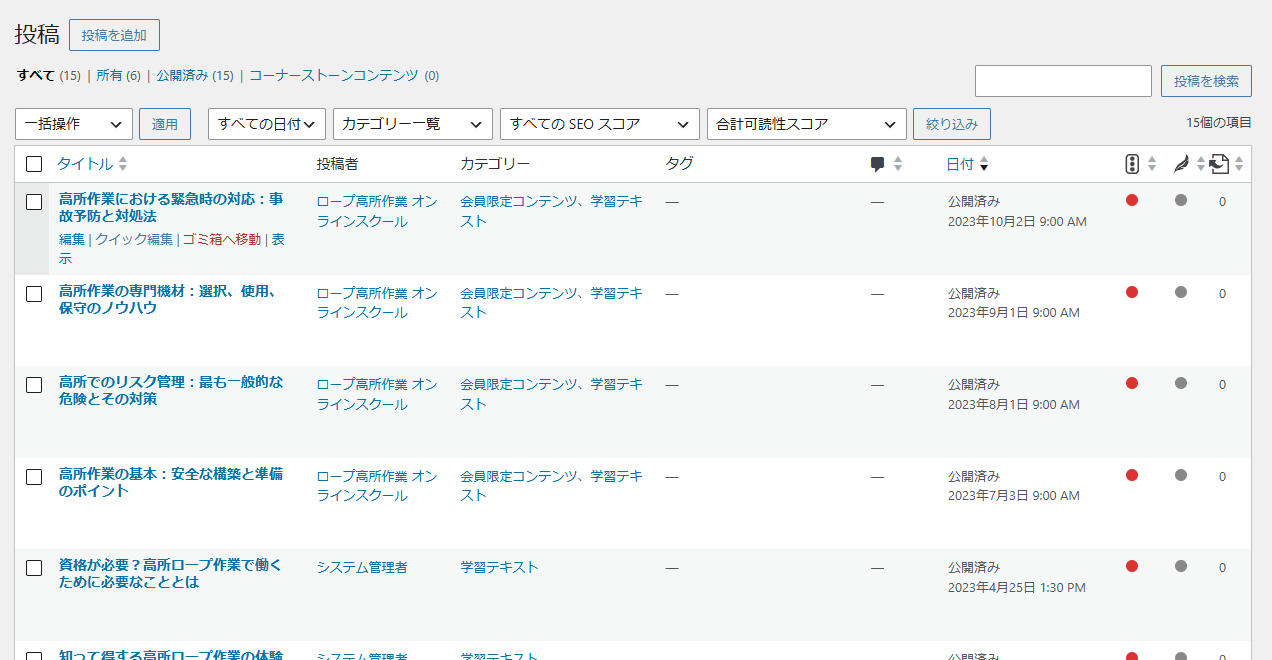
Task: Click sort arrows next to タイトル header
Action: (123, 164)
